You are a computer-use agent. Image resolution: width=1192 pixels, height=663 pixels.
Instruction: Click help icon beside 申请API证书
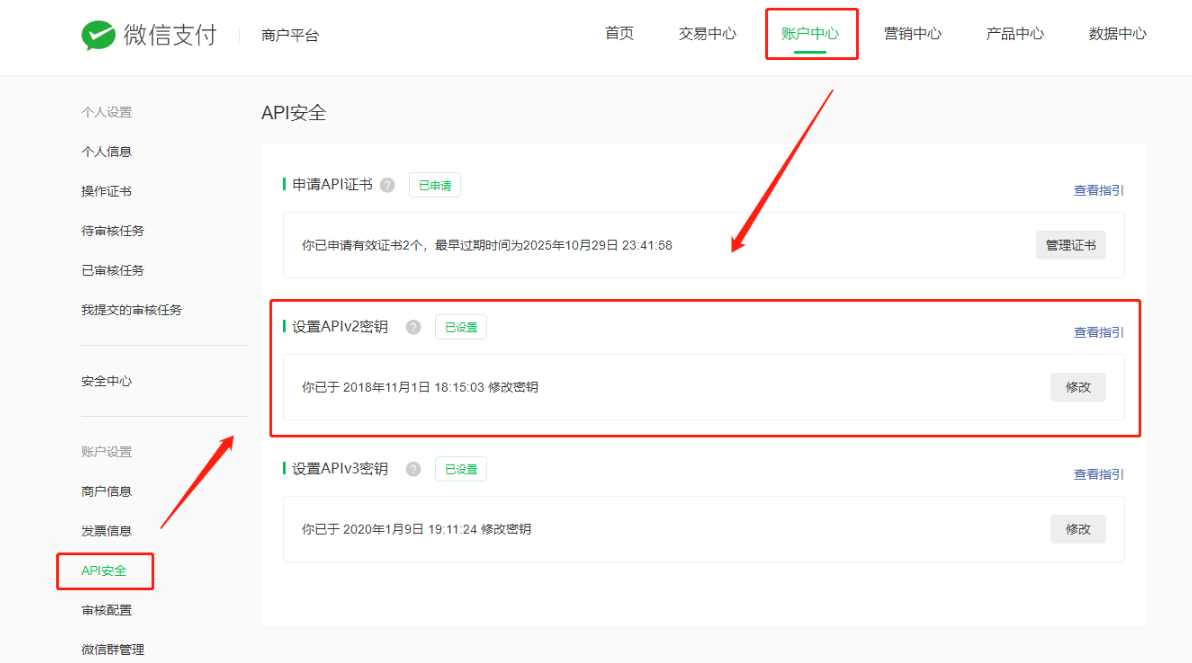click(x=387, y=185)
